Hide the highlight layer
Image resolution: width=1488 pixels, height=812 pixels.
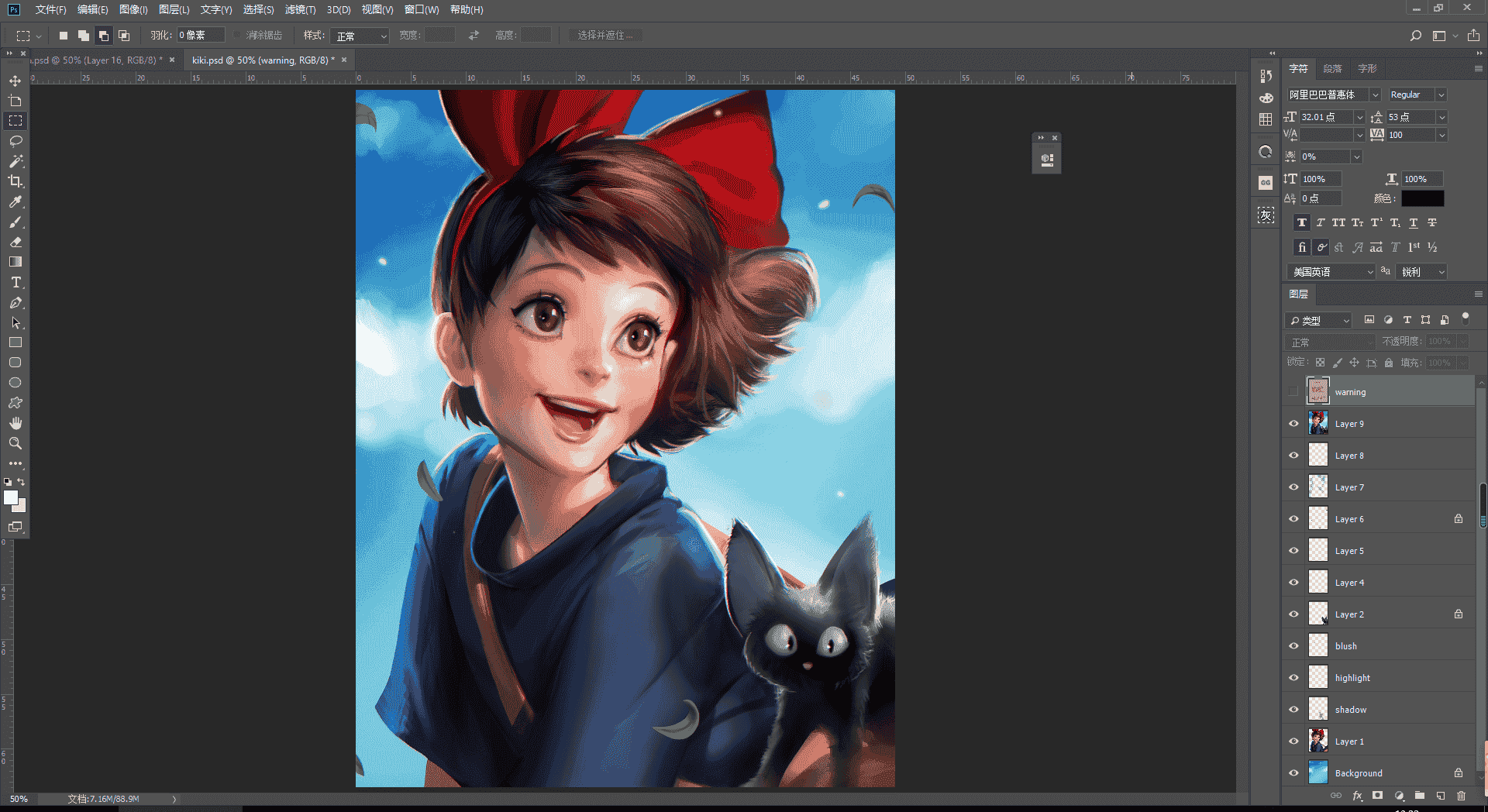click(1293, 678)
